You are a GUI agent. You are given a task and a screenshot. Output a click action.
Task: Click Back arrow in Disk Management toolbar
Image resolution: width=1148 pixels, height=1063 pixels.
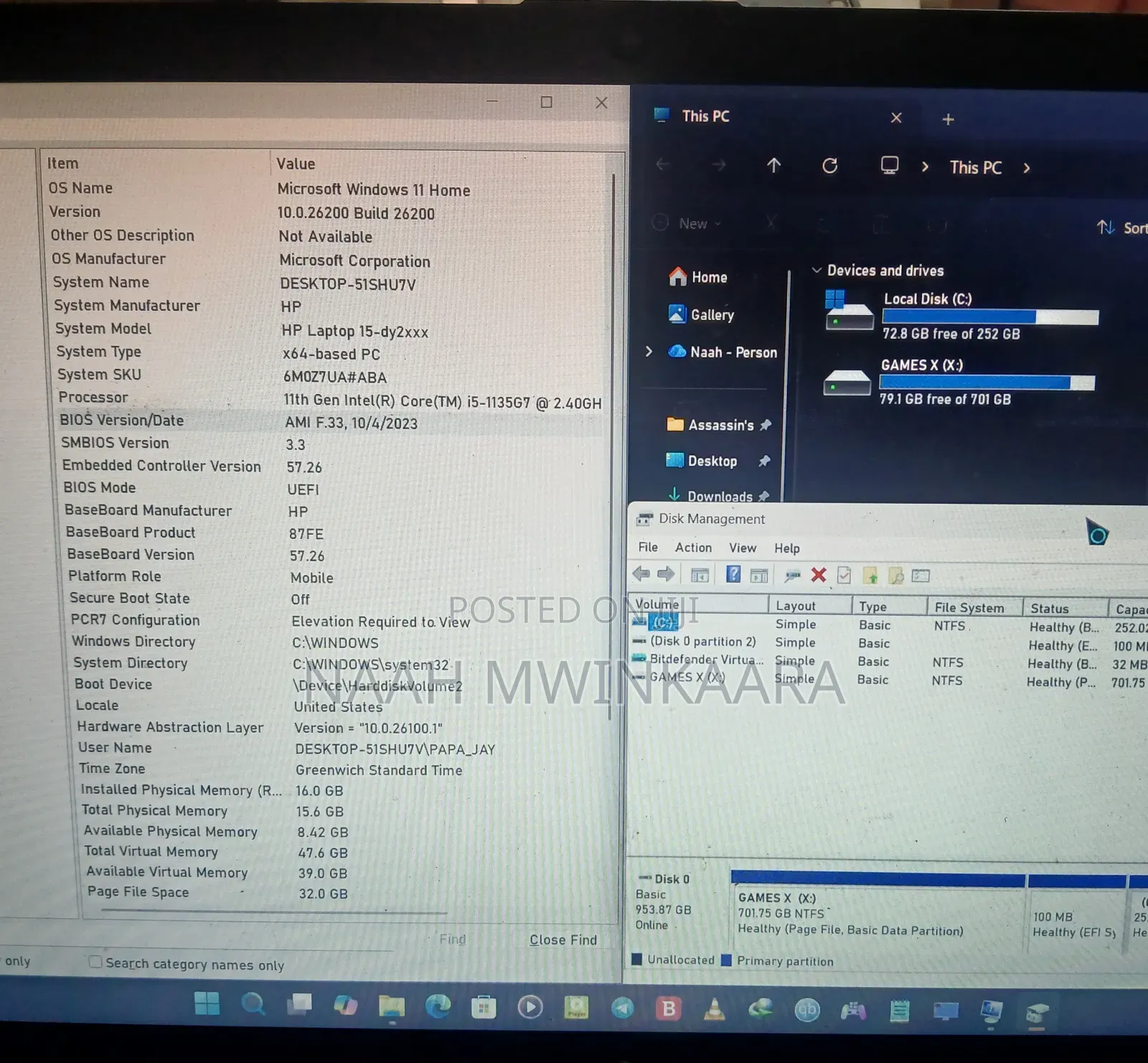641,574
